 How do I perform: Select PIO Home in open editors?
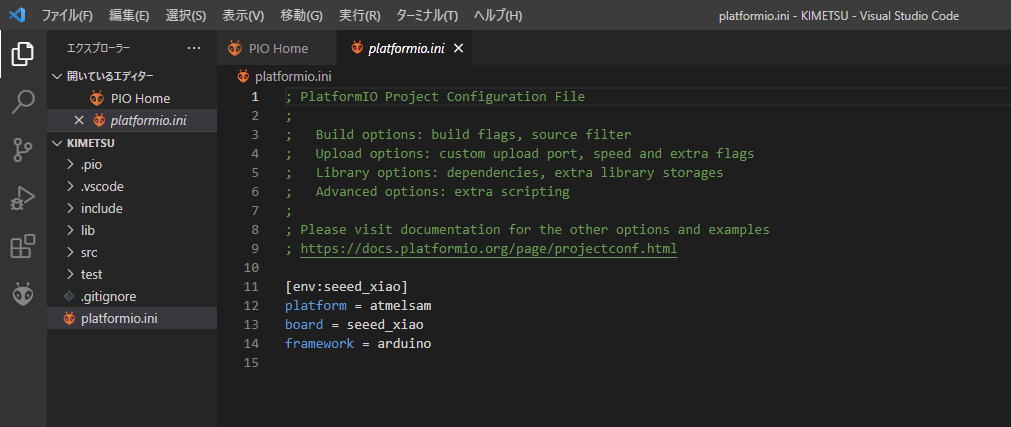140,98
